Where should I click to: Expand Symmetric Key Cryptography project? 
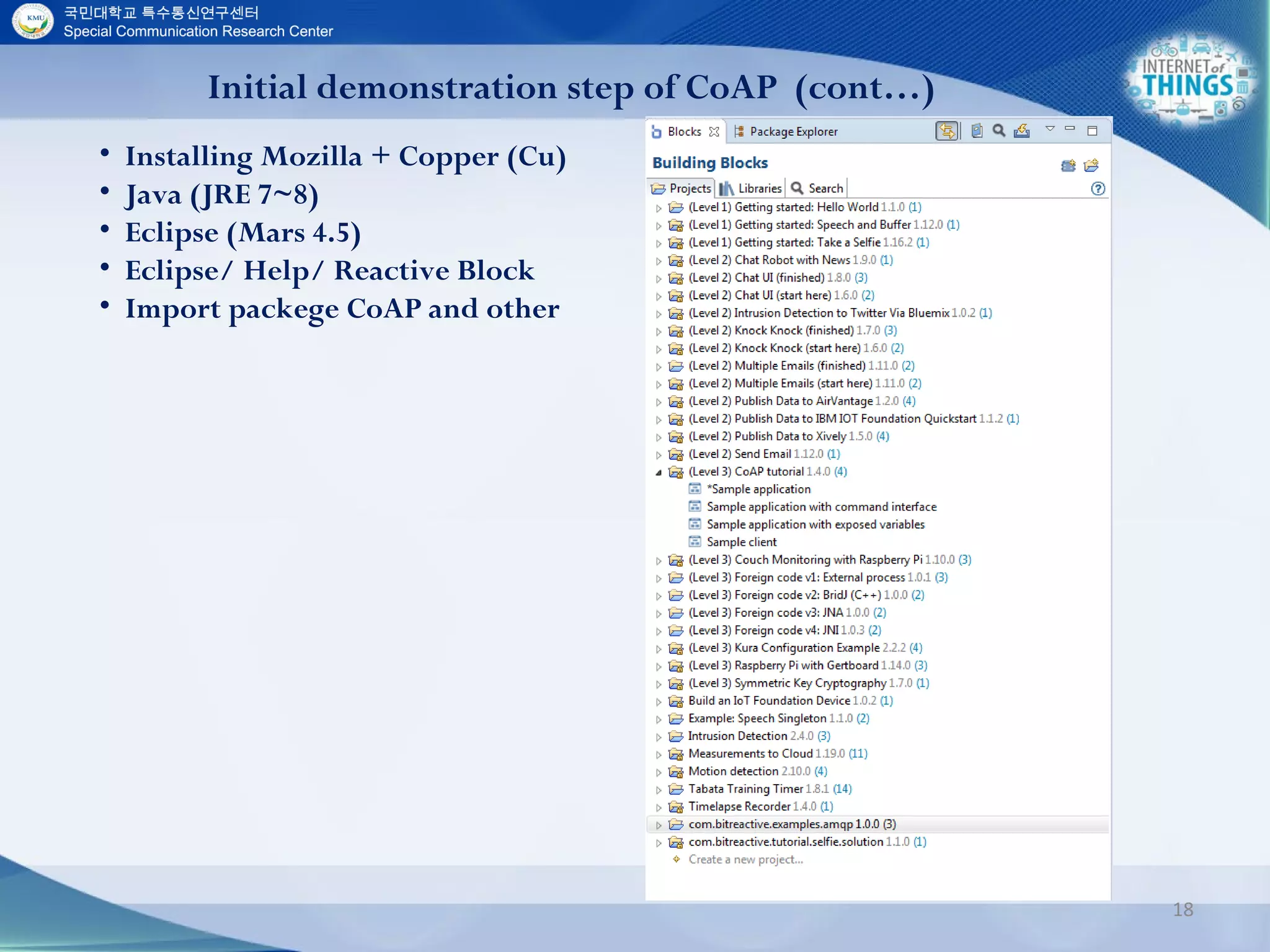click(x=659, y=684)
